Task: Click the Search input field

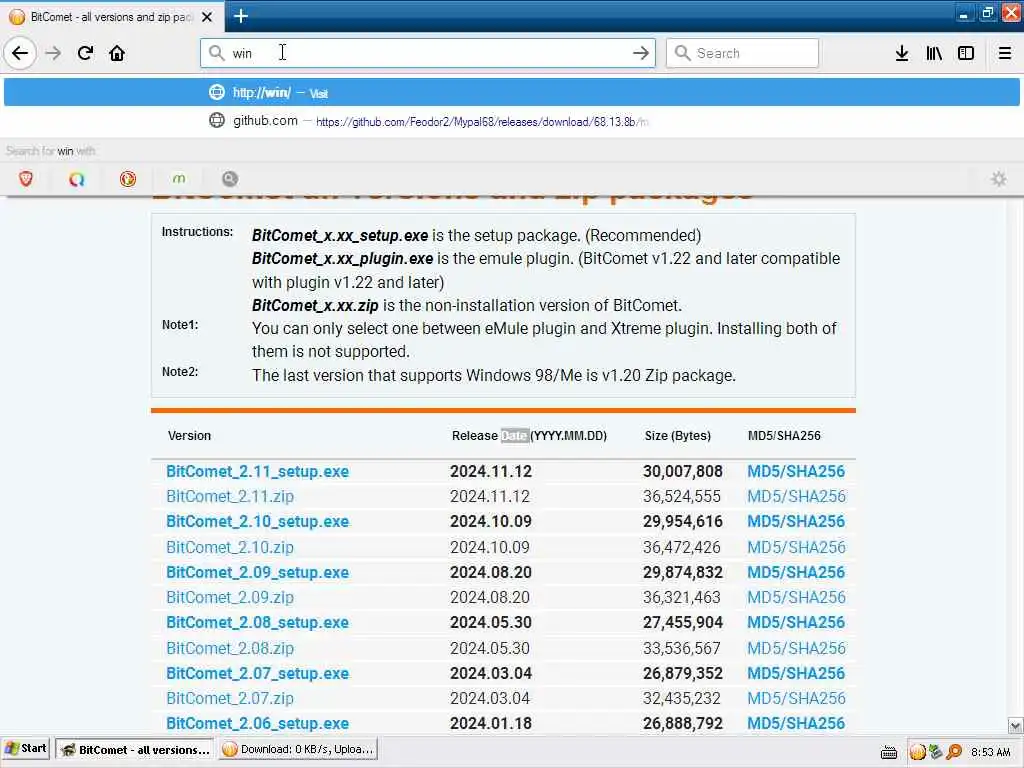Action: (742, 53)
